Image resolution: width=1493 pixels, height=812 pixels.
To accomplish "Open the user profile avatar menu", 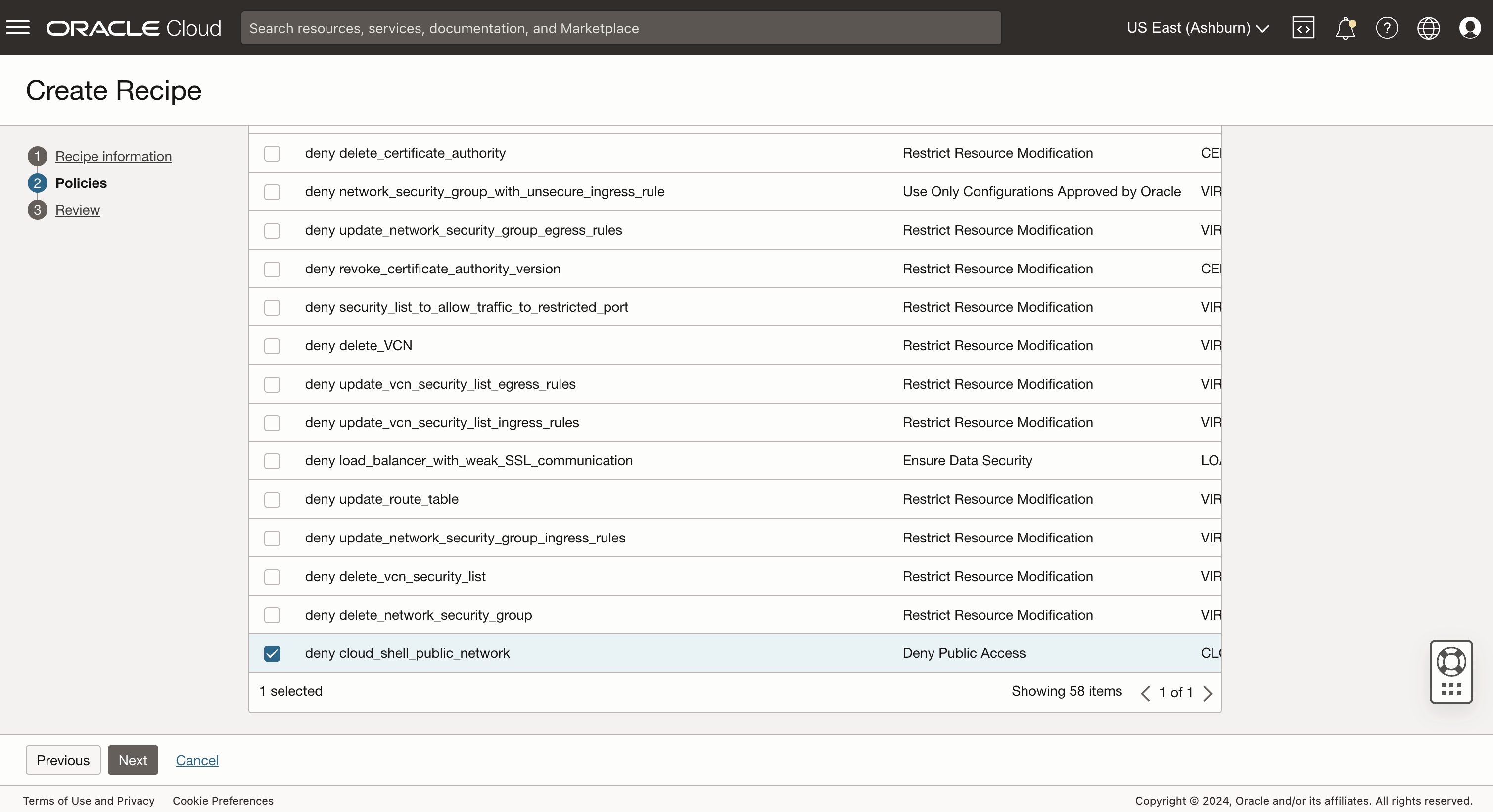I will pos(1470,28).
